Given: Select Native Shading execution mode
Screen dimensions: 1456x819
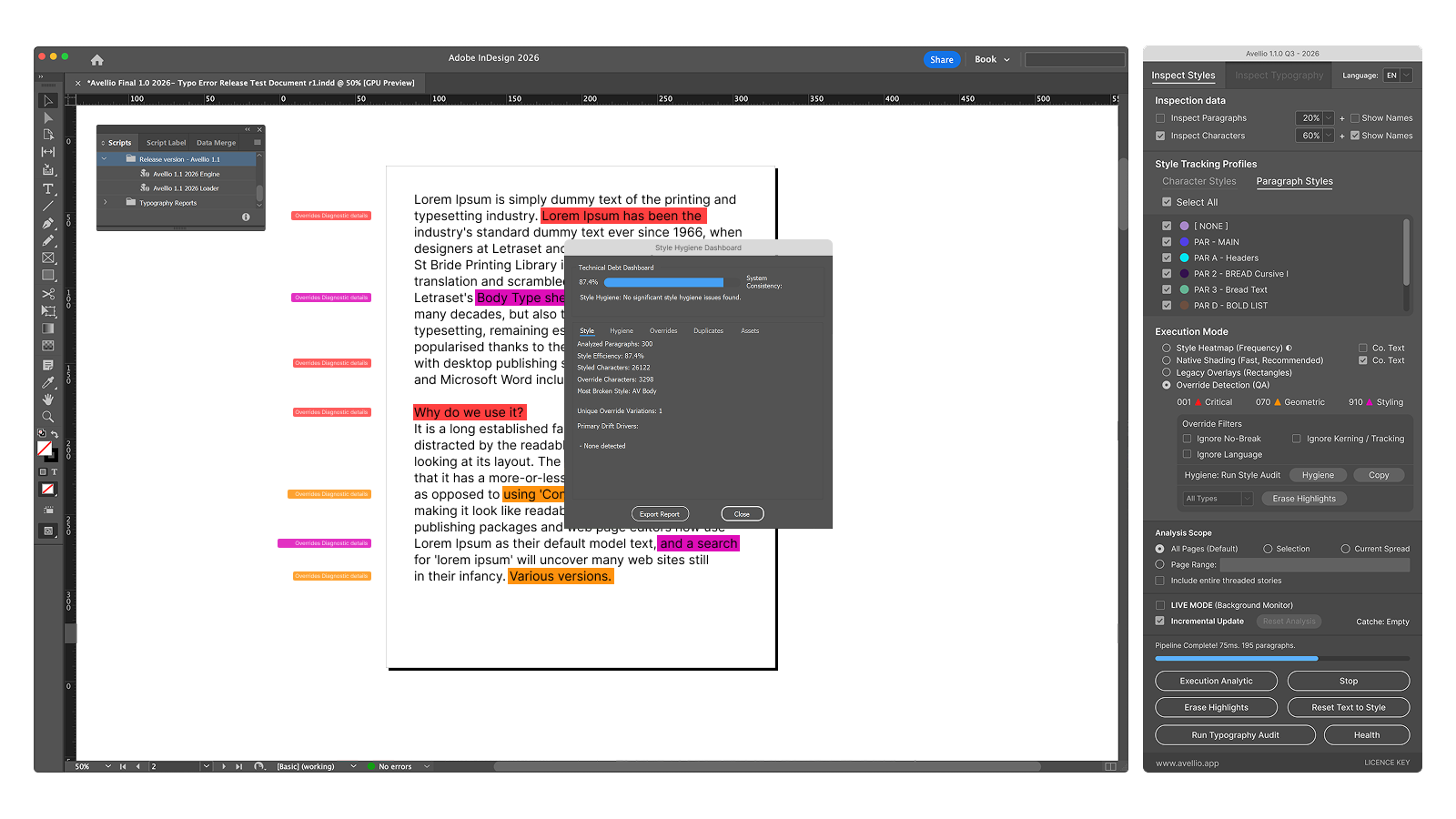Looking at the screenshot, I should click(1167, 360).
